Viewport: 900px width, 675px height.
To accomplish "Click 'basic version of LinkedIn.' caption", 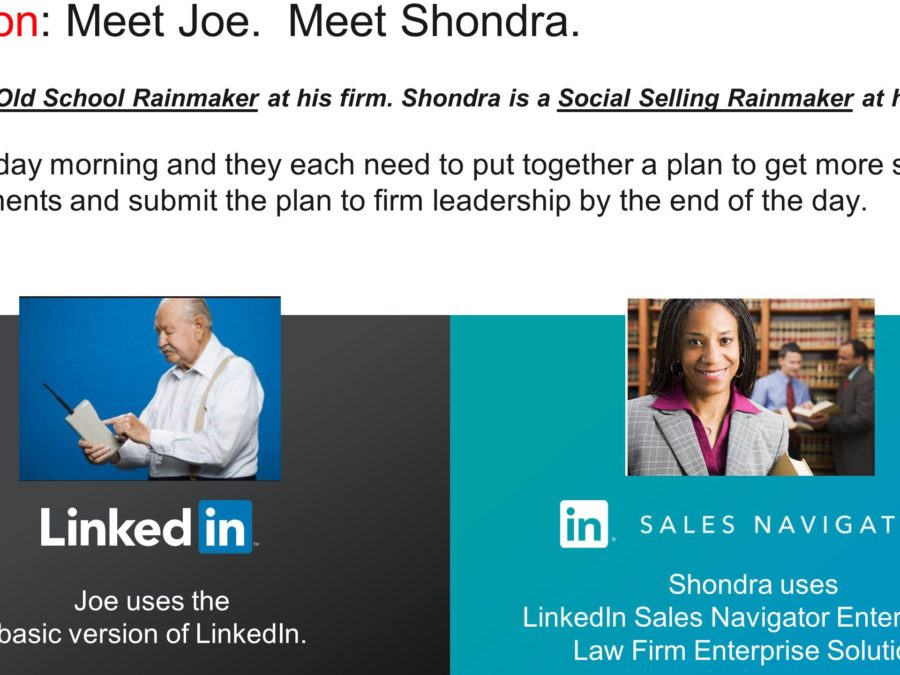I will coord(153,634).
